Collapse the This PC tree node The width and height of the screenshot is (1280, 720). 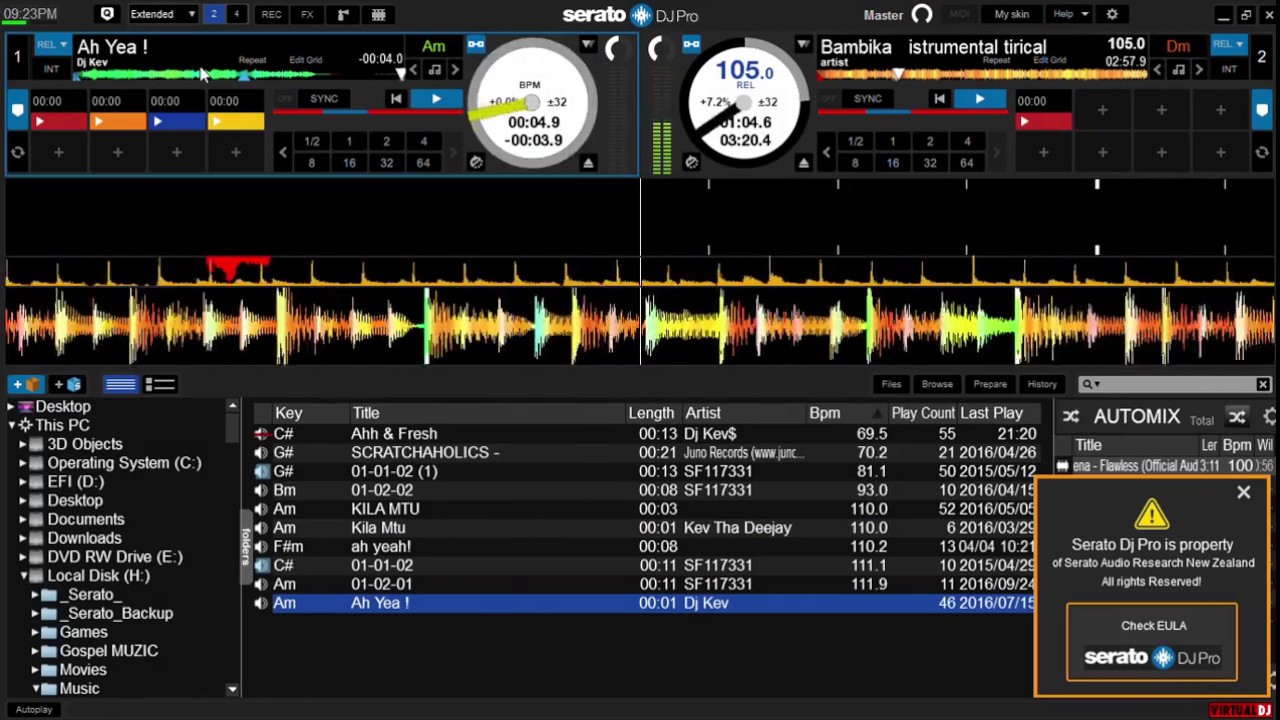click(x=11, y=425)
